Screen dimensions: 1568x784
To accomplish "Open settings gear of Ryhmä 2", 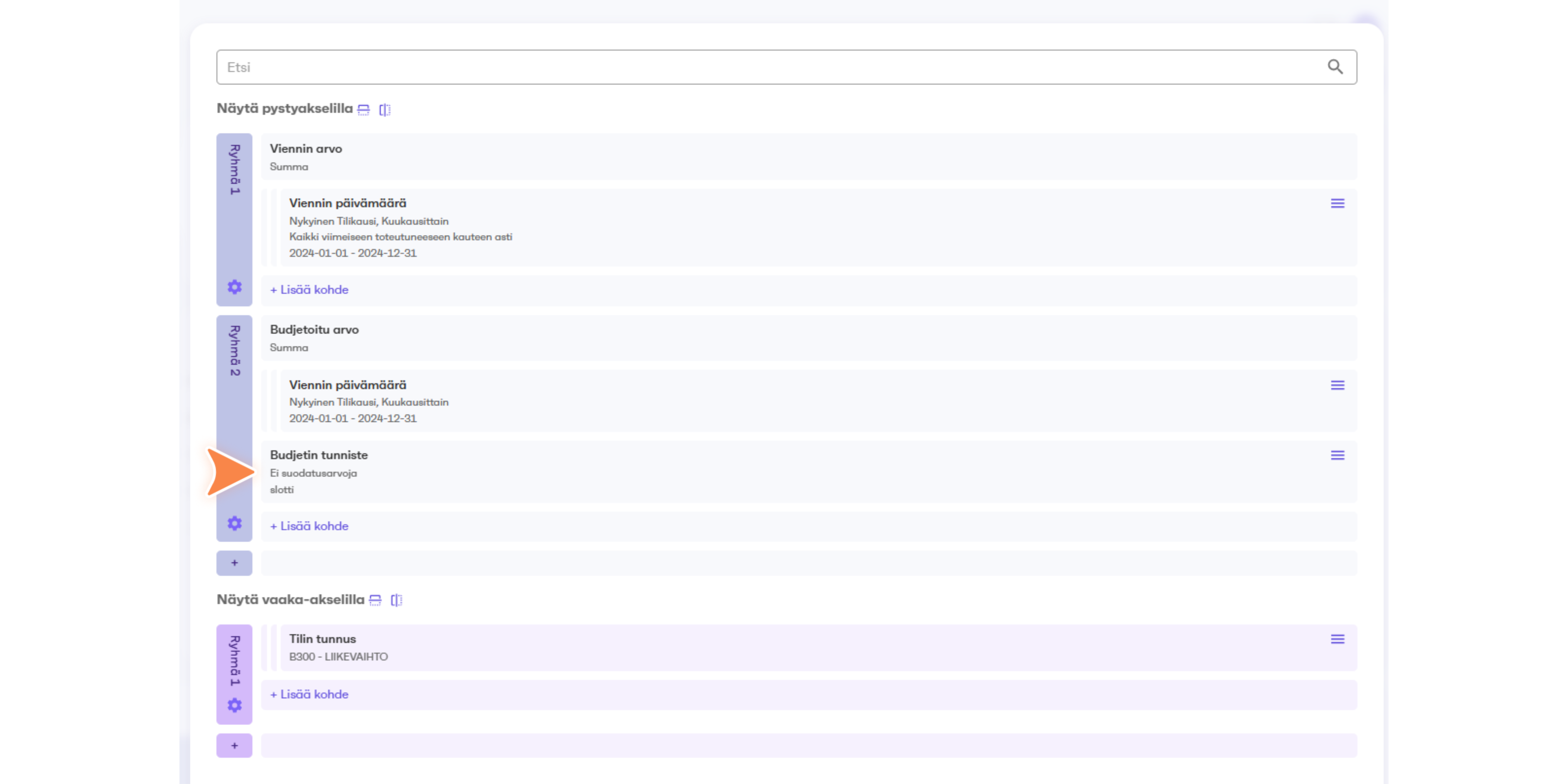I will pyautogui.click(x=234, y=524).
